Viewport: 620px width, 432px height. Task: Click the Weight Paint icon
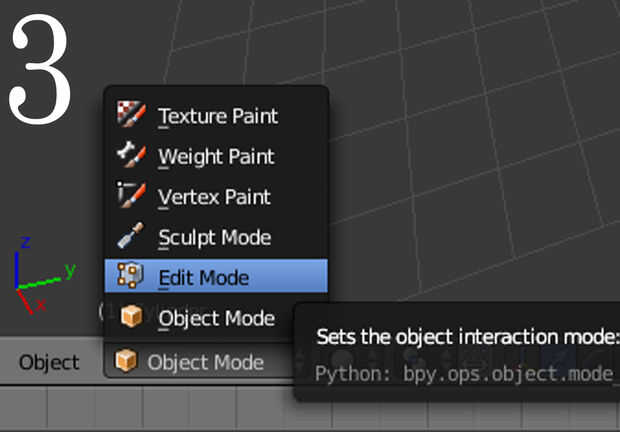point(131,156)
